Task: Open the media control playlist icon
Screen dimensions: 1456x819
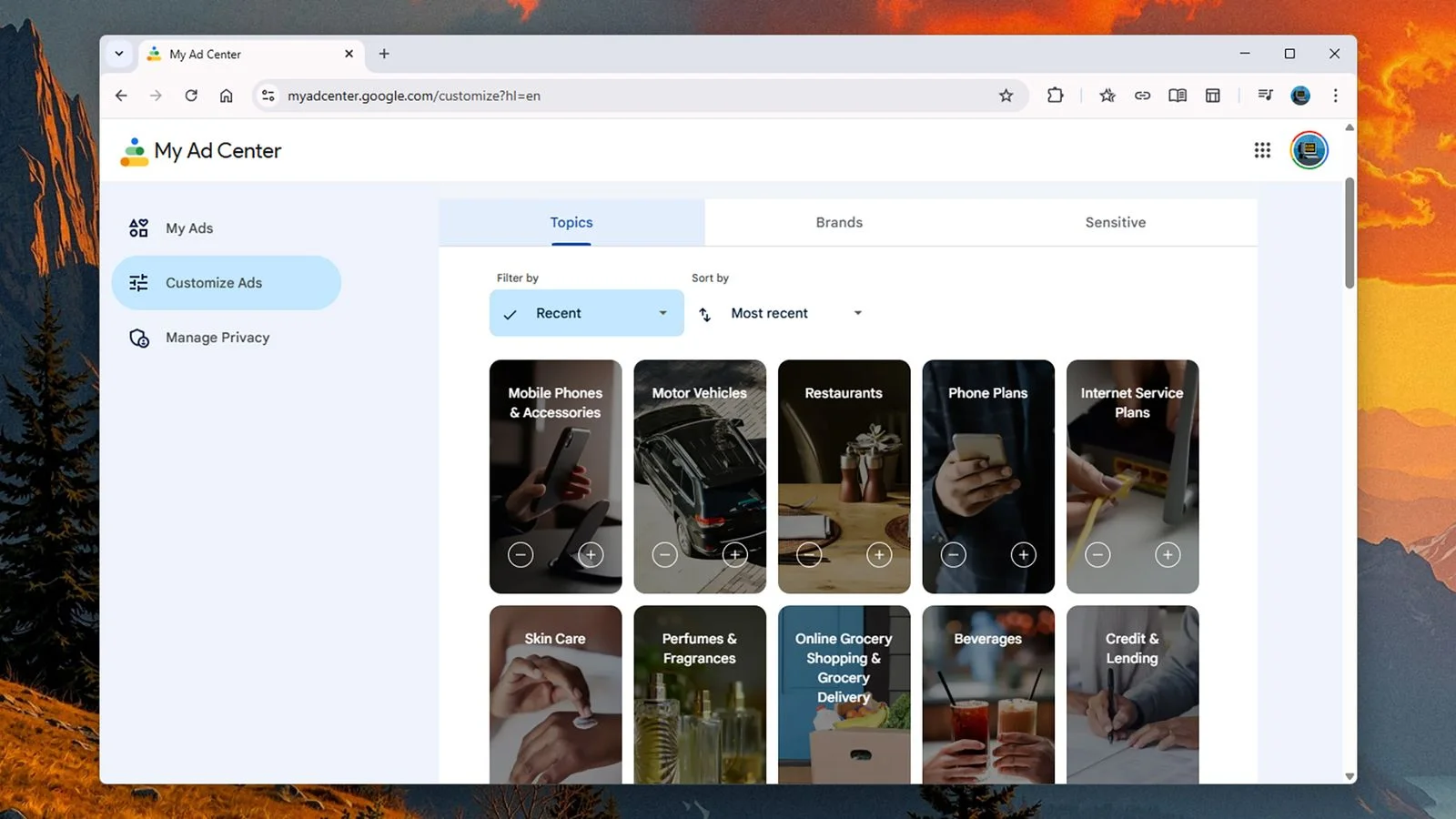Action: point(1265,95)
